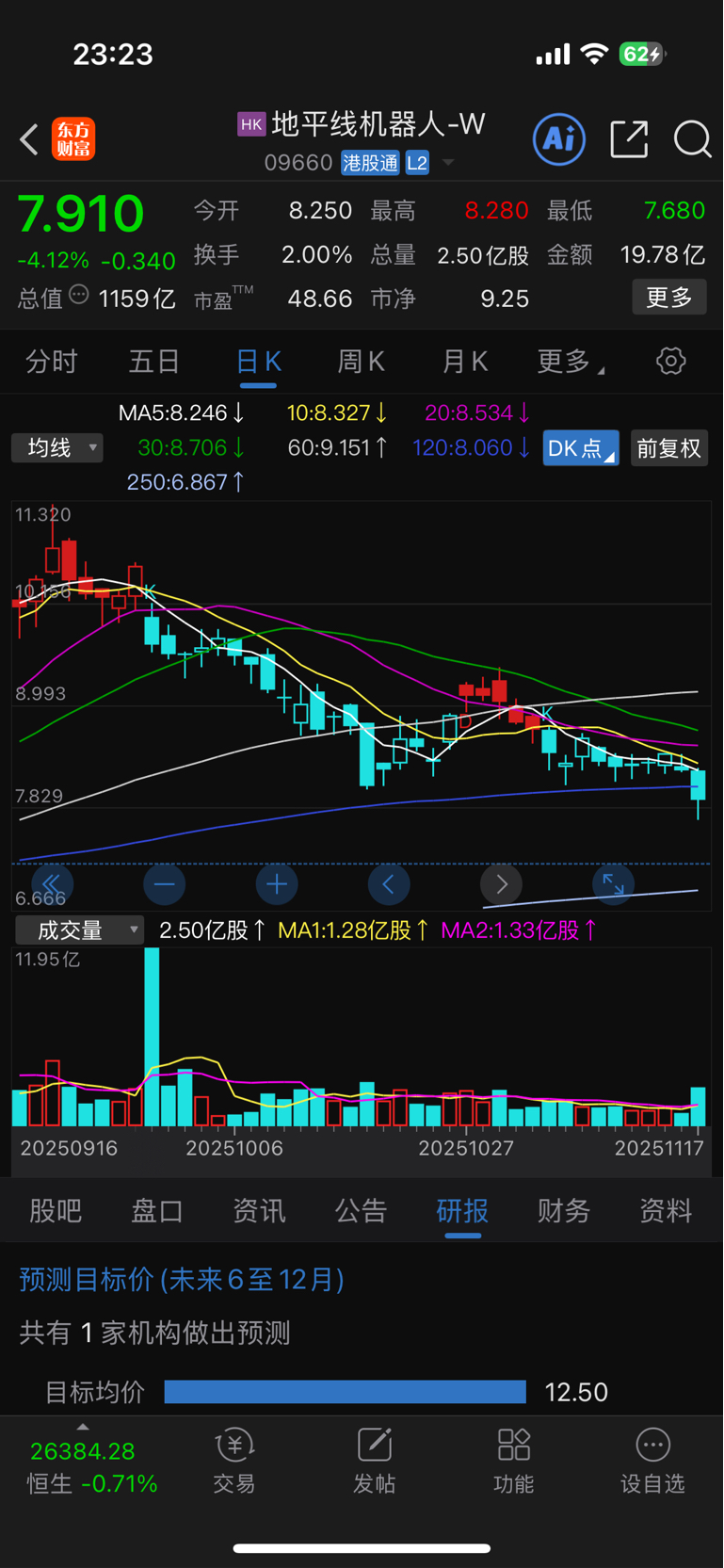This screenshot has height=1568, width=724.
Task: Open chart settings gear icon
Action: [670, 361]
